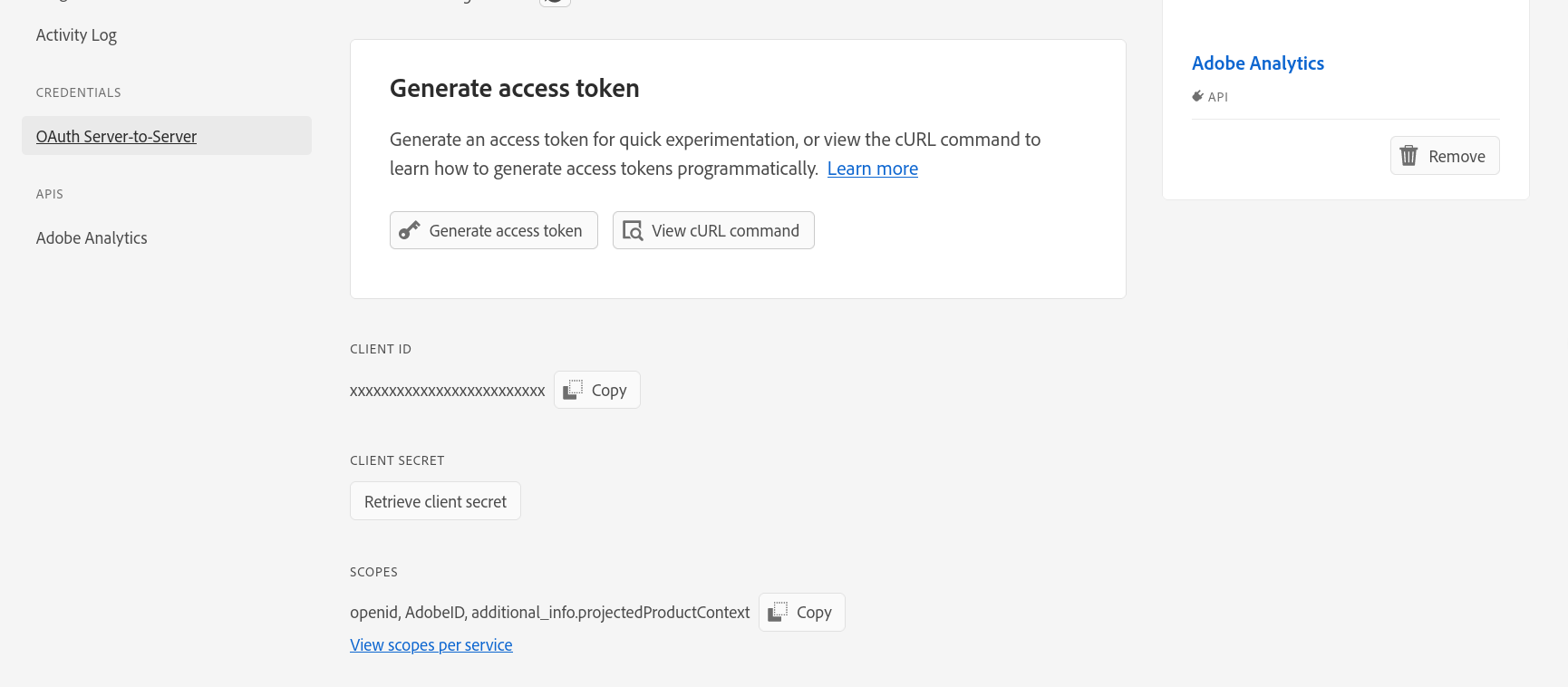Open the Adobe Analytics card title link
1568x687 pixels.
point(1257,63)
